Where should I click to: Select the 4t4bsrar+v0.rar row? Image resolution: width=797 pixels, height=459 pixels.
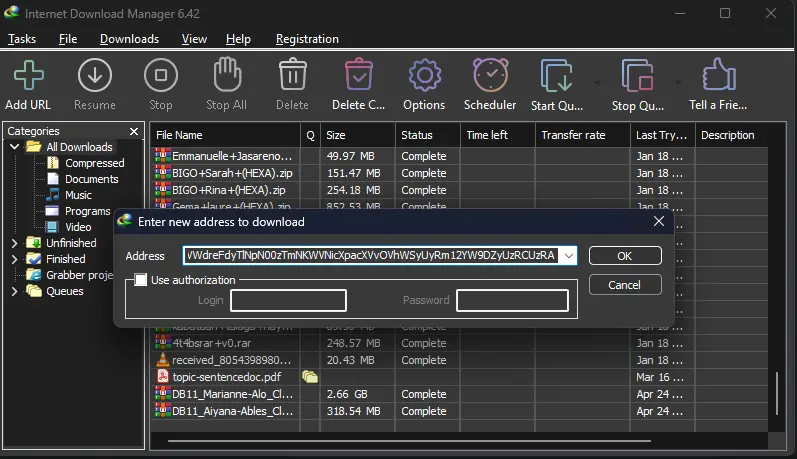[x=459, y=343]
